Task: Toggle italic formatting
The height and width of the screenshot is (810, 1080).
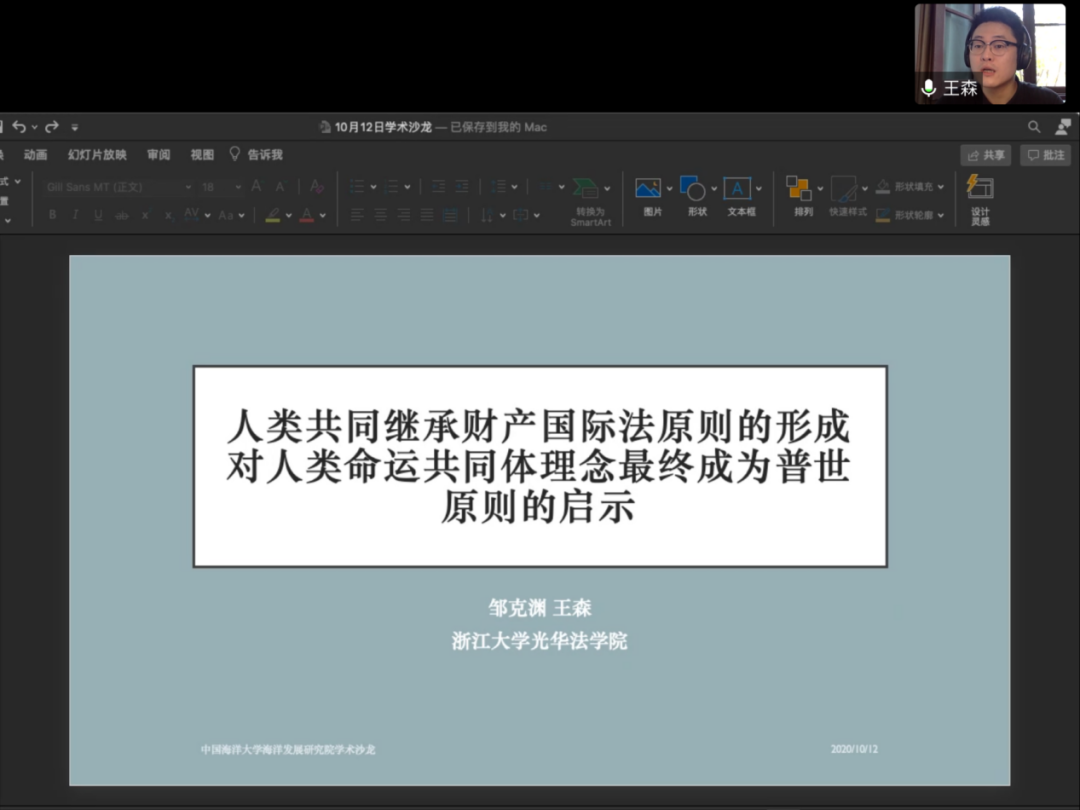Action: 75,215
